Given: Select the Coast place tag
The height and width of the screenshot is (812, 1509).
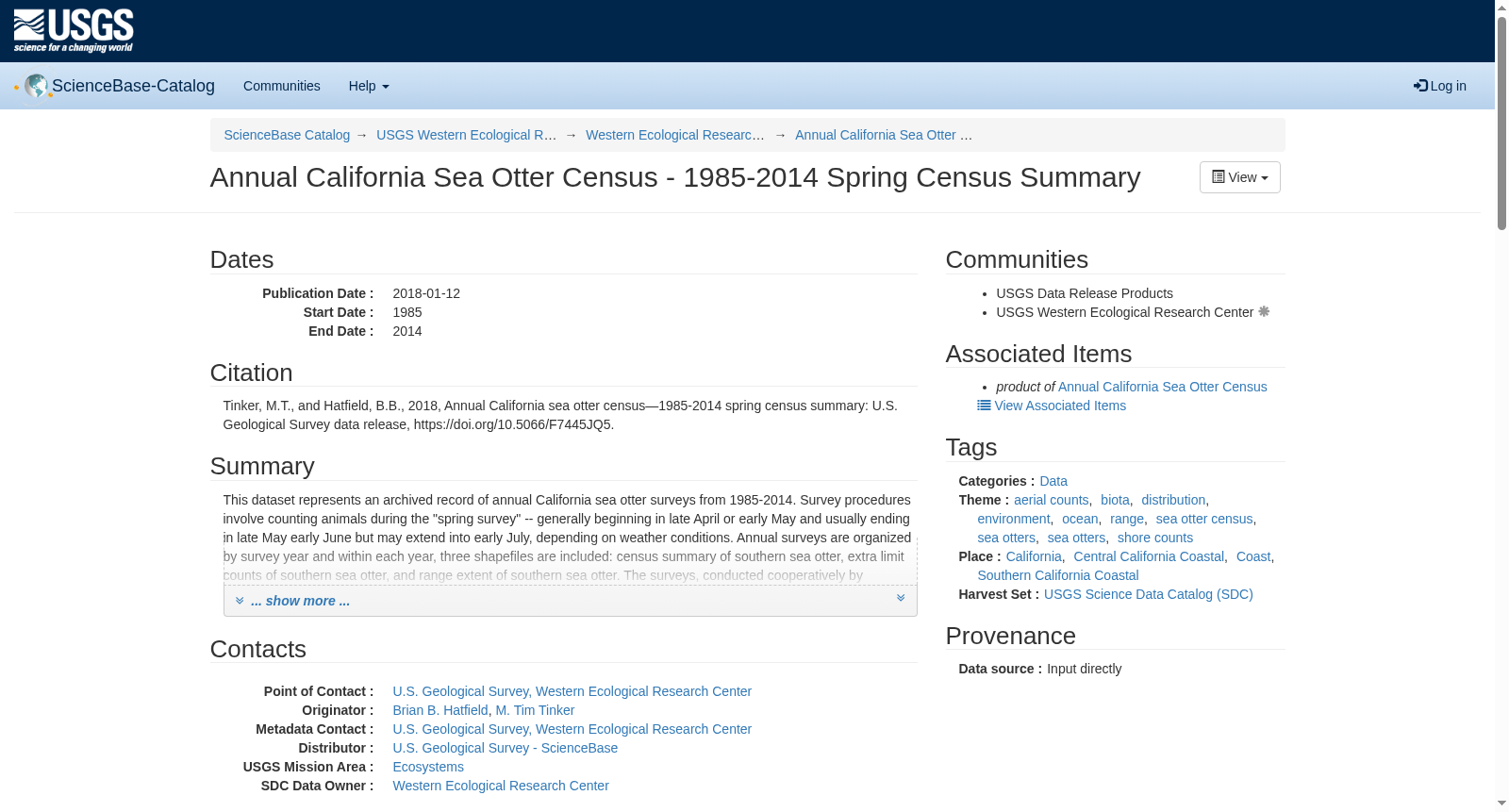Looking at the screenshot, I should (1253, 556).
